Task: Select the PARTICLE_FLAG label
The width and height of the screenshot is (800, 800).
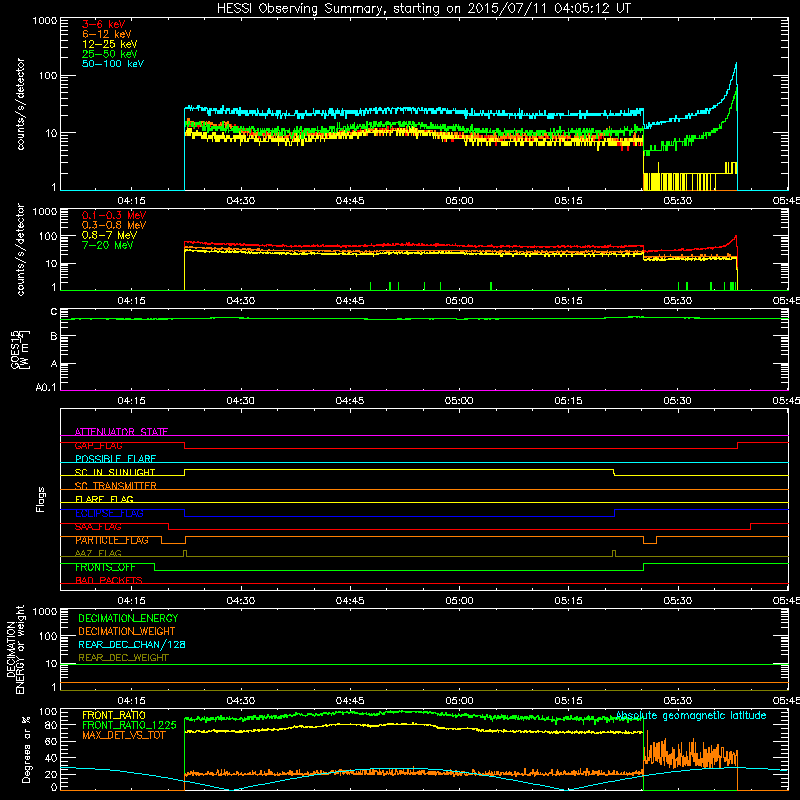Action: click(112, 540)
